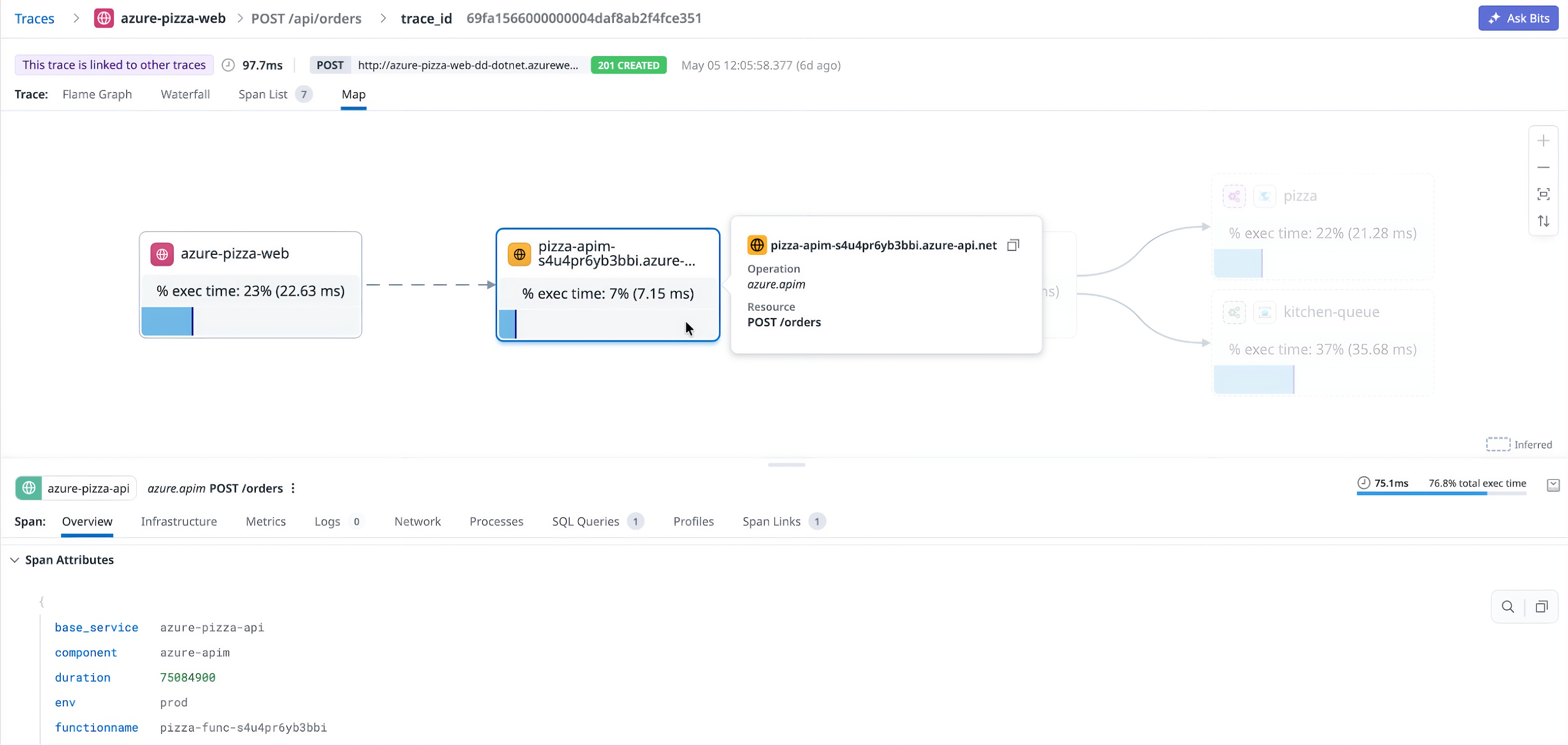The height and width of the screenshot is (745, 1568).
Task: Open the span Logs tab
Action: (339, 522)
